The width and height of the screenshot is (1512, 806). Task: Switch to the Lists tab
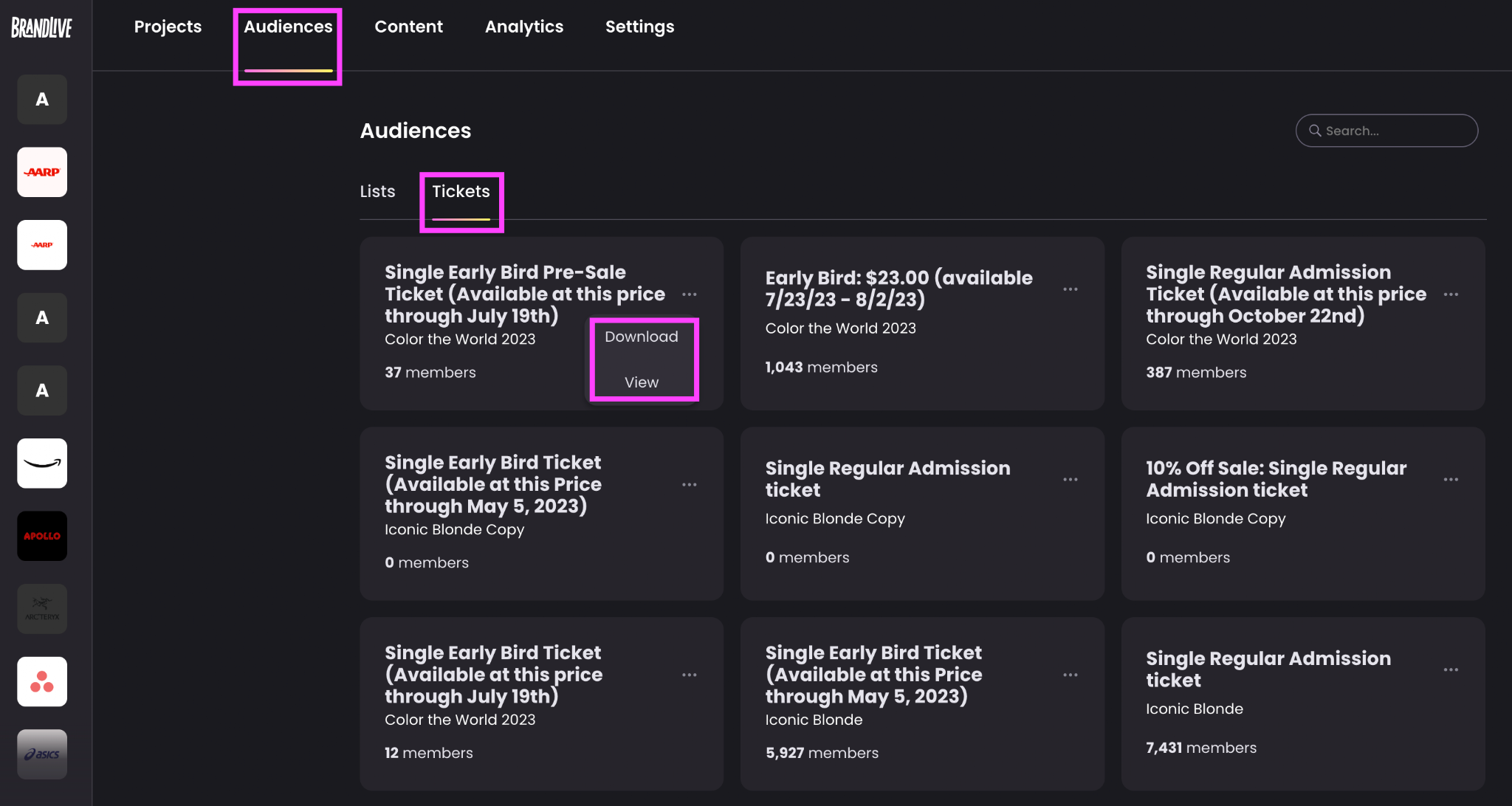coord(377,191)
